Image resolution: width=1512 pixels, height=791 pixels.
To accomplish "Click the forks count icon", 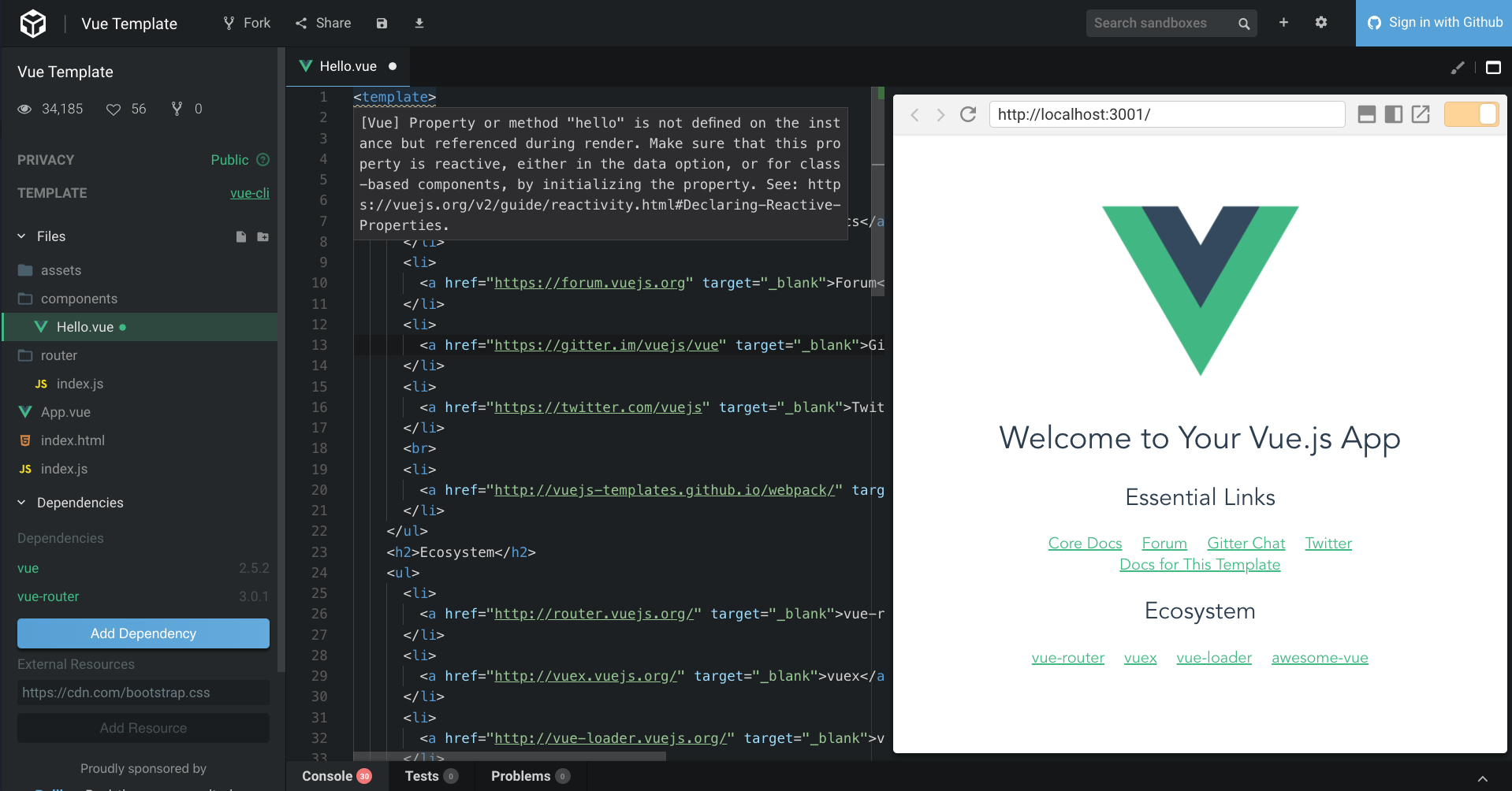I will pyautogui.click(x=177, y=109).
